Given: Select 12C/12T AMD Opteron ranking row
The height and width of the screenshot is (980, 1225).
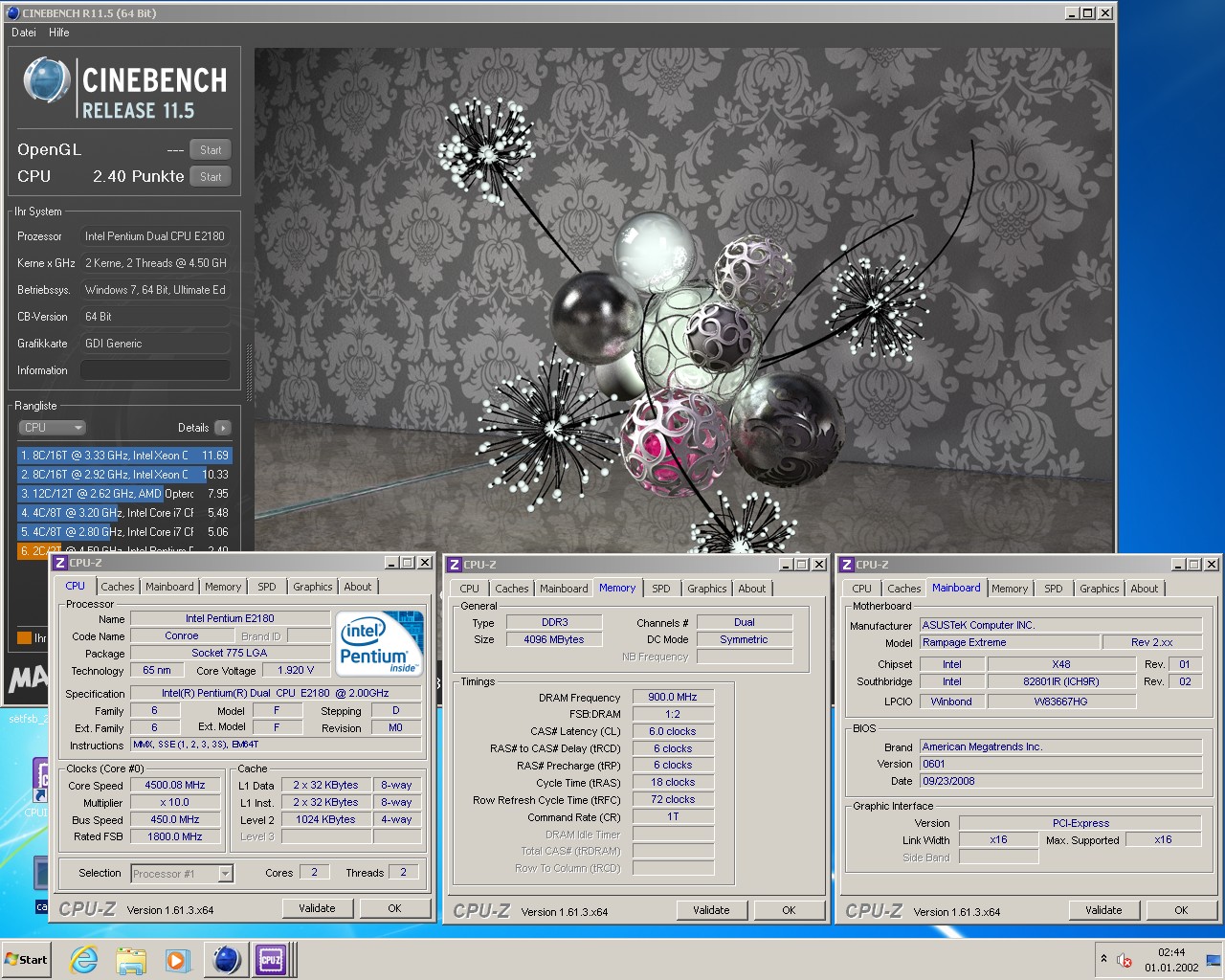Looking at the screenshot, I should point(124,494).
